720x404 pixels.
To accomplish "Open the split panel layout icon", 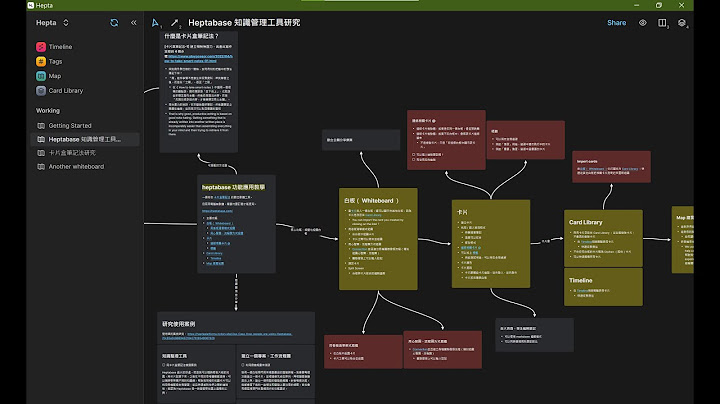I will [x=662, y=22].
